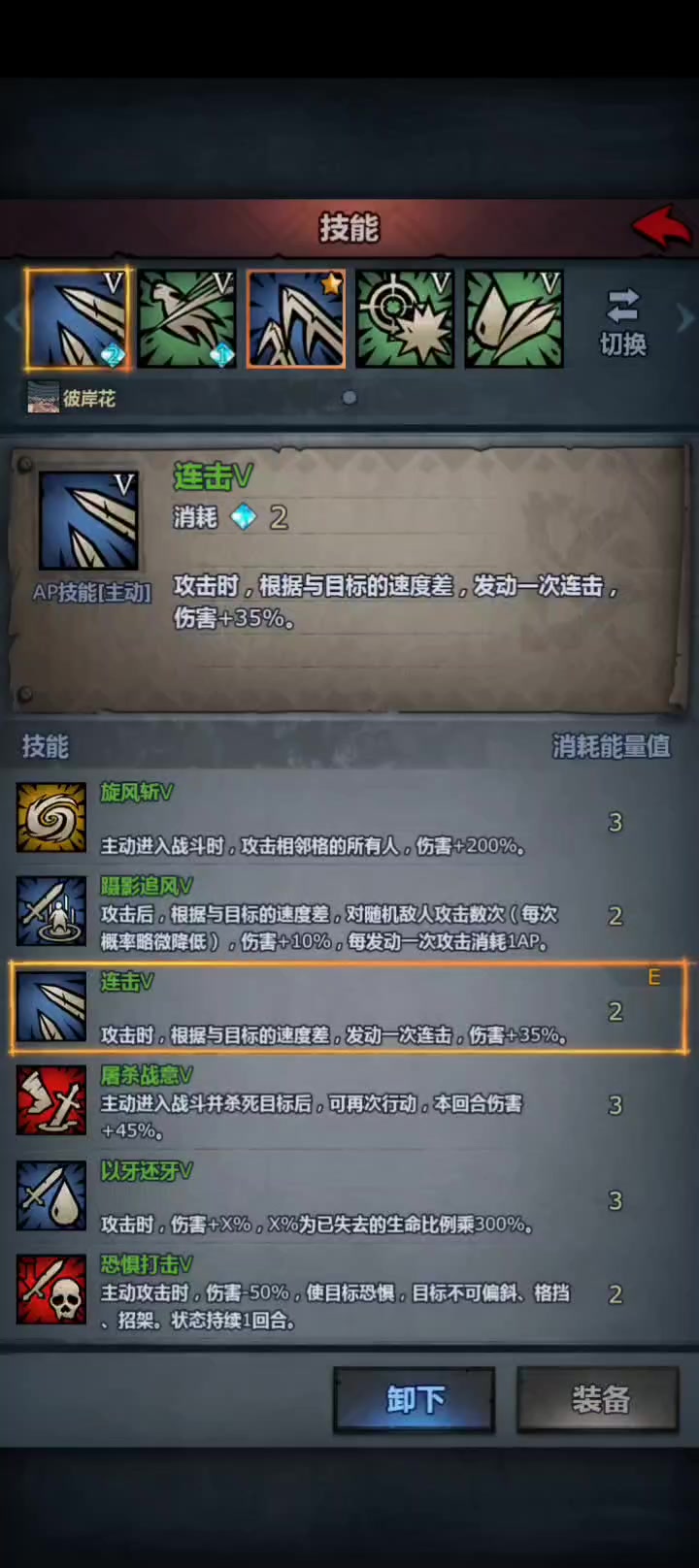Click the 屠杀战意V red axe icon
699x1568 pixels.
[50, 1100]
